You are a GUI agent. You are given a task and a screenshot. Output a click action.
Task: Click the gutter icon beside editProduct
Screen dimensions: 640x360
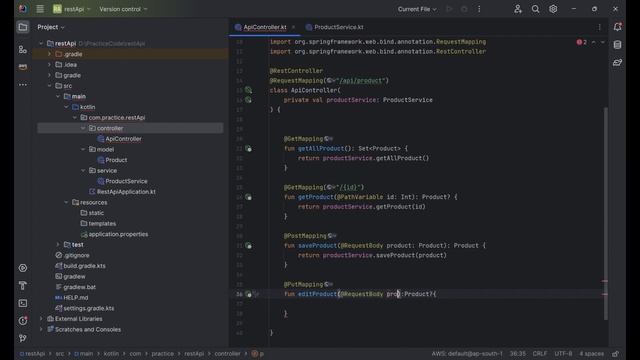pos(249,294)
